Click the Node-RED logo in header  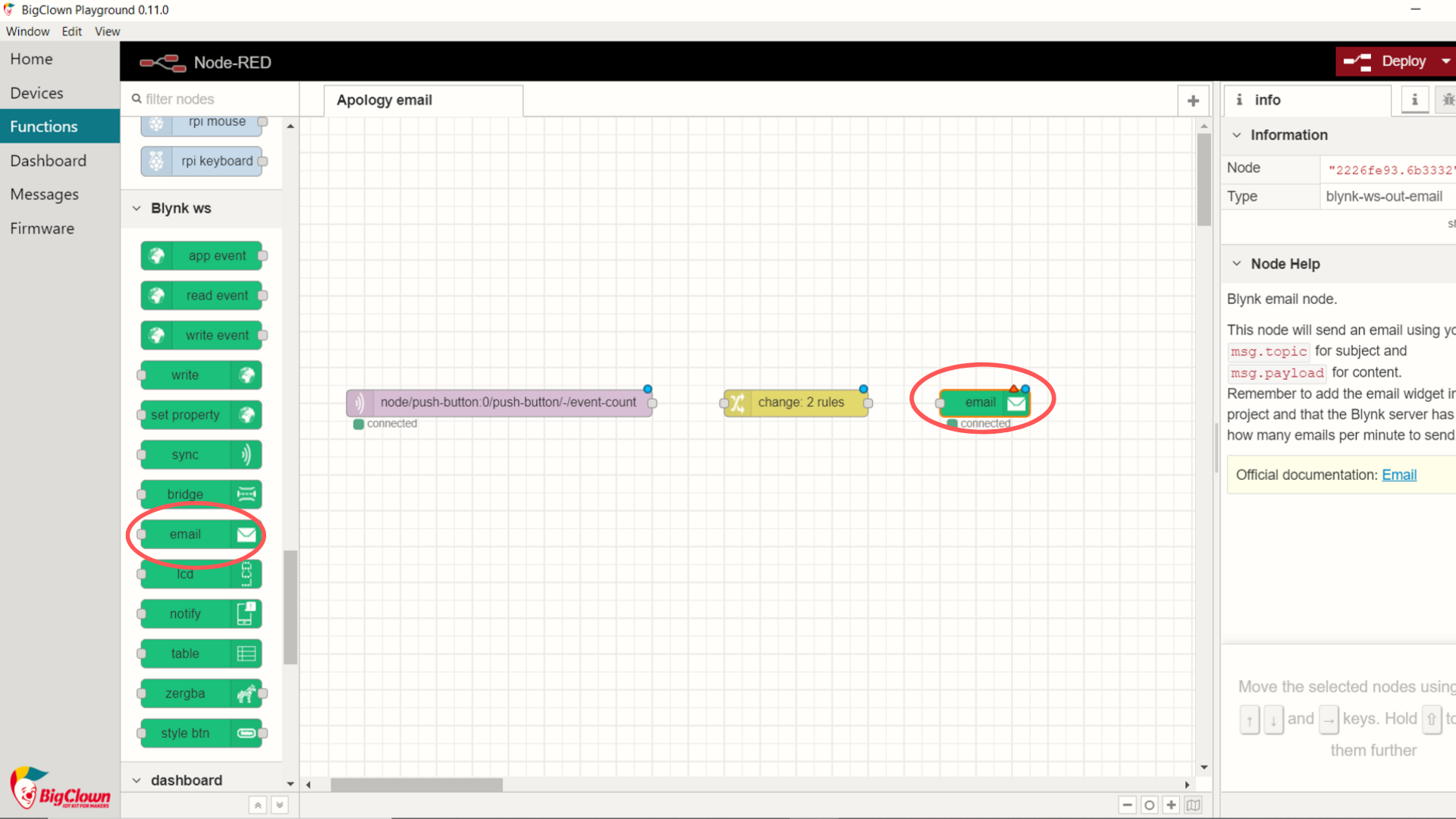click(162, 62)
